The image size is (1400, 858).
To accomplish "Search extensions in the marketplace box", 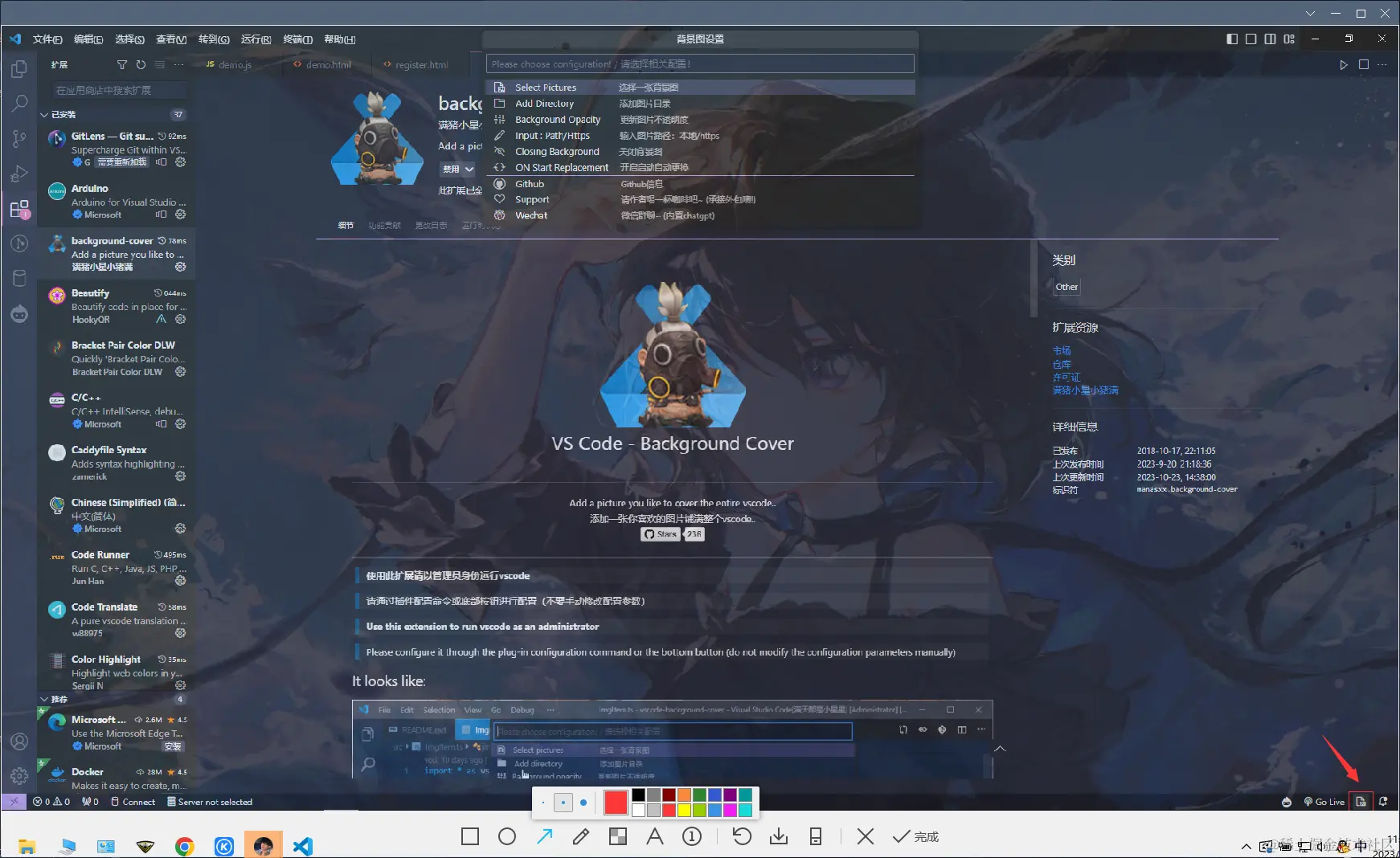I will (x=119, y=91).
